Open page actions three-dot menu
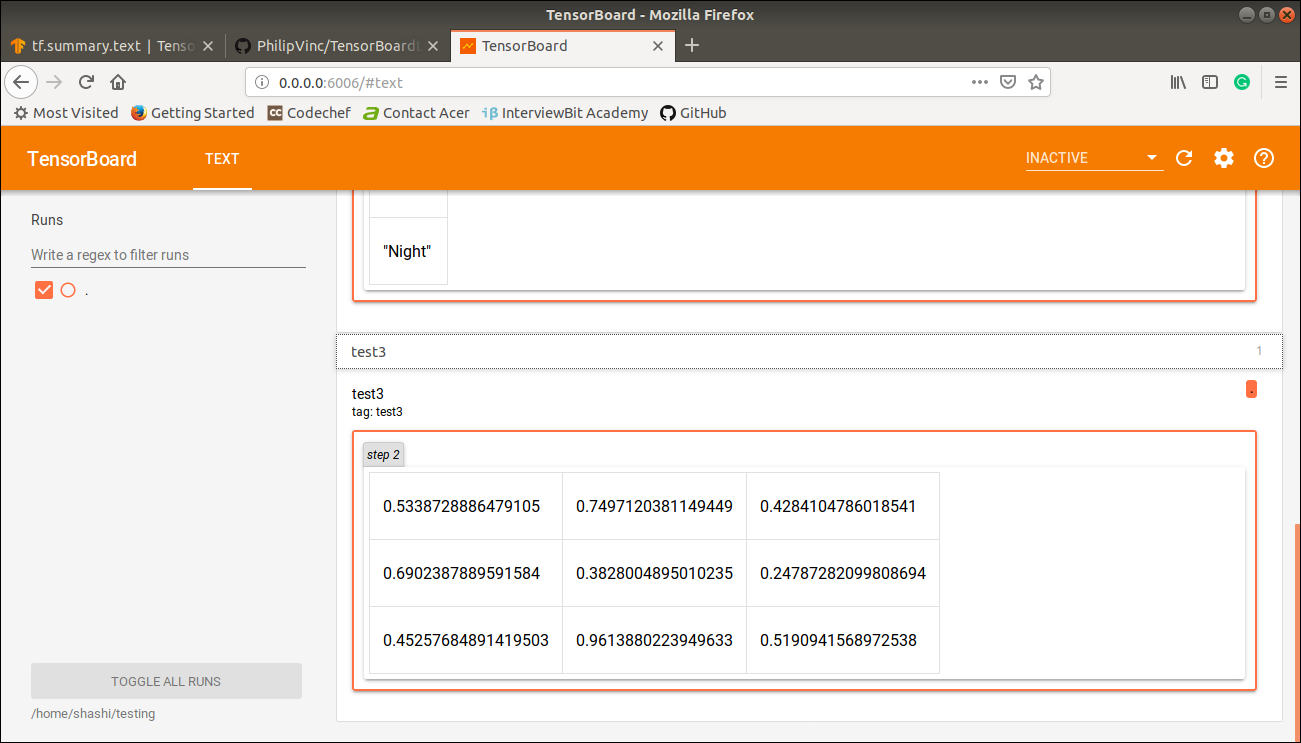This screenshot has width=1301, height=743. tap(980, 82)
